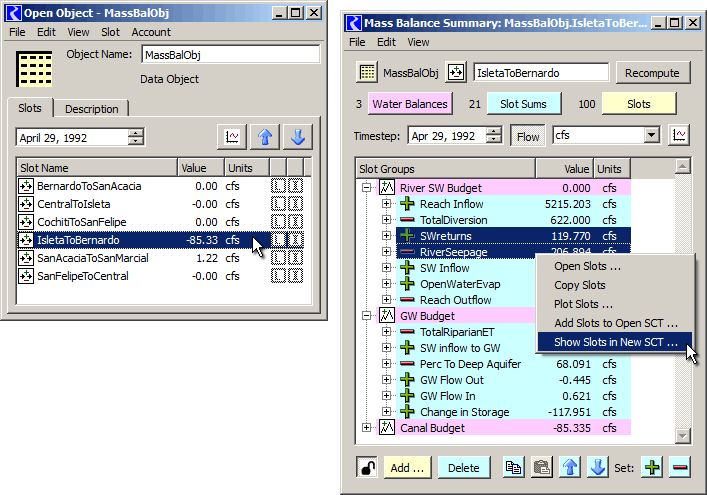Click the Slot Name column header
Image resolution: width=707 pixels, height=495 pixels.
(97, 168)
